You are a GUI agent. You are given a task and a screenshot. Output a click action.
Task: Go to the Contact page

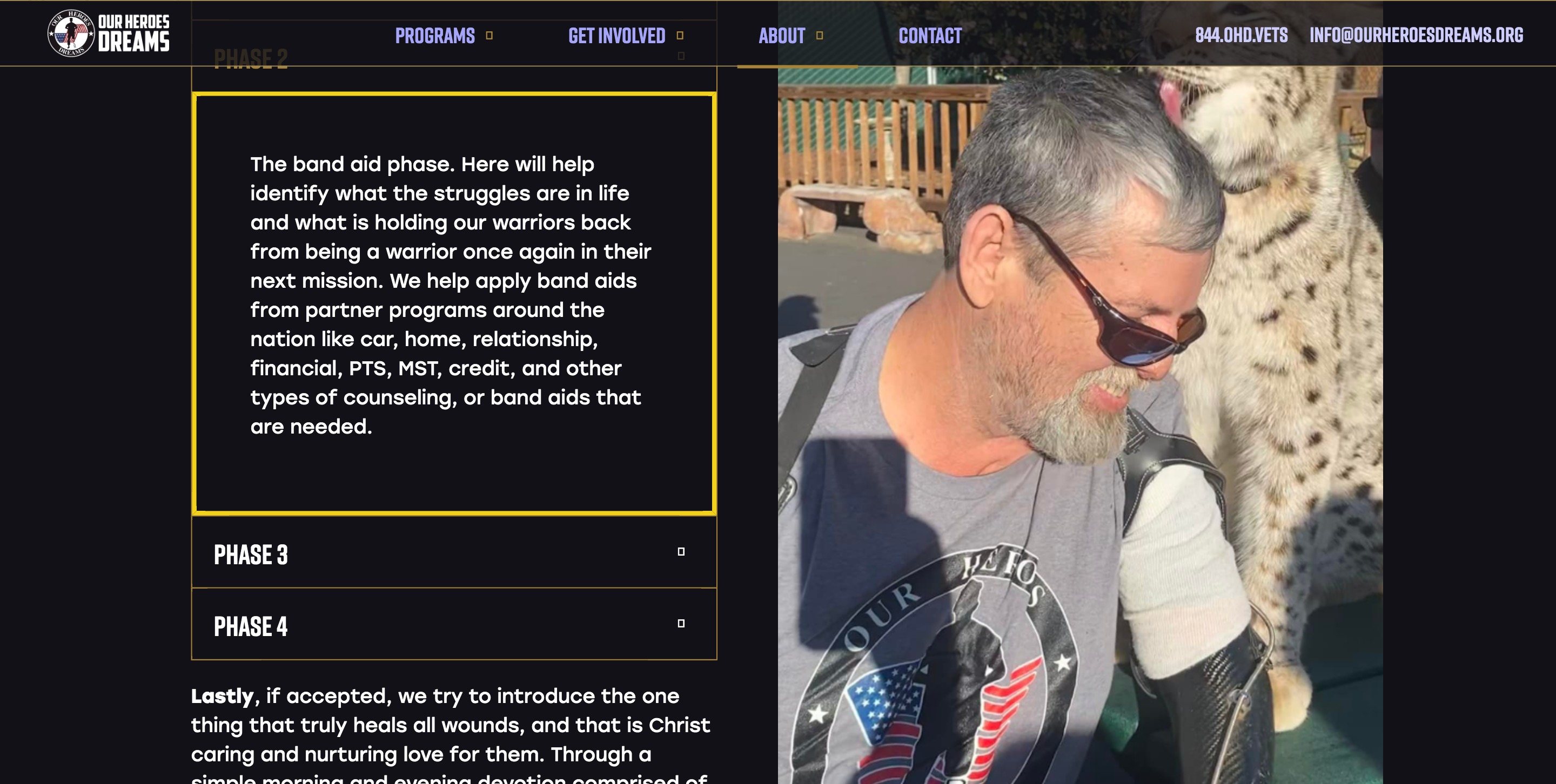coord(930,36)
